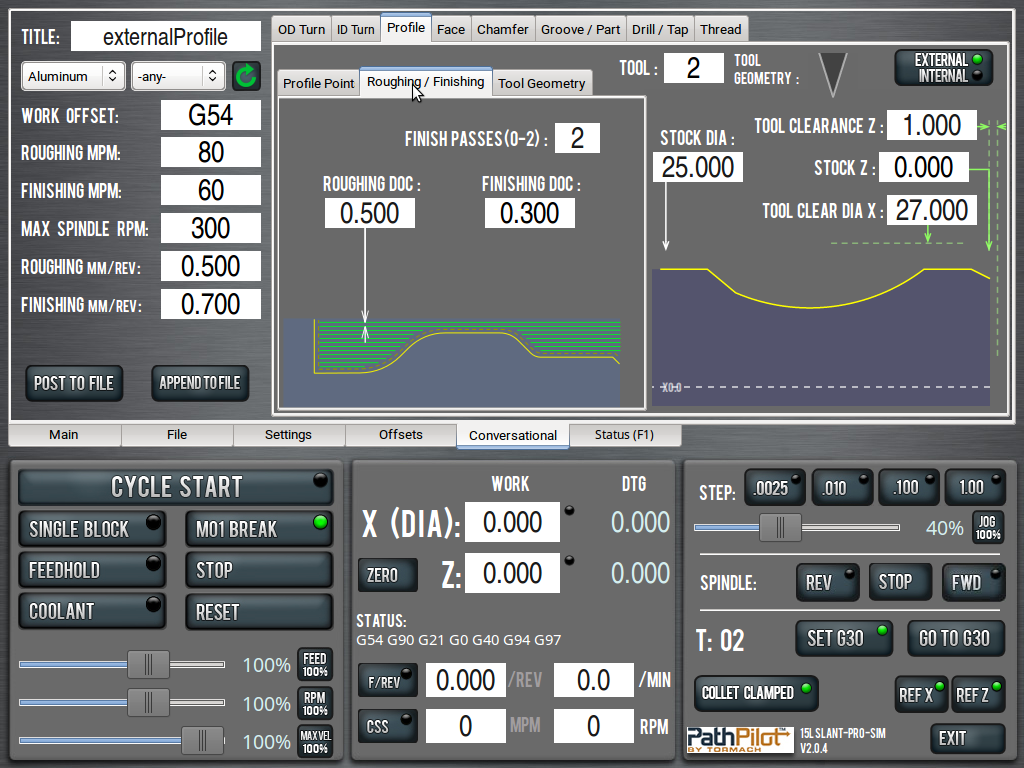This screenshot has height=768, width=1024.
Task: Click the program Stop button
Action: (259, 570)
